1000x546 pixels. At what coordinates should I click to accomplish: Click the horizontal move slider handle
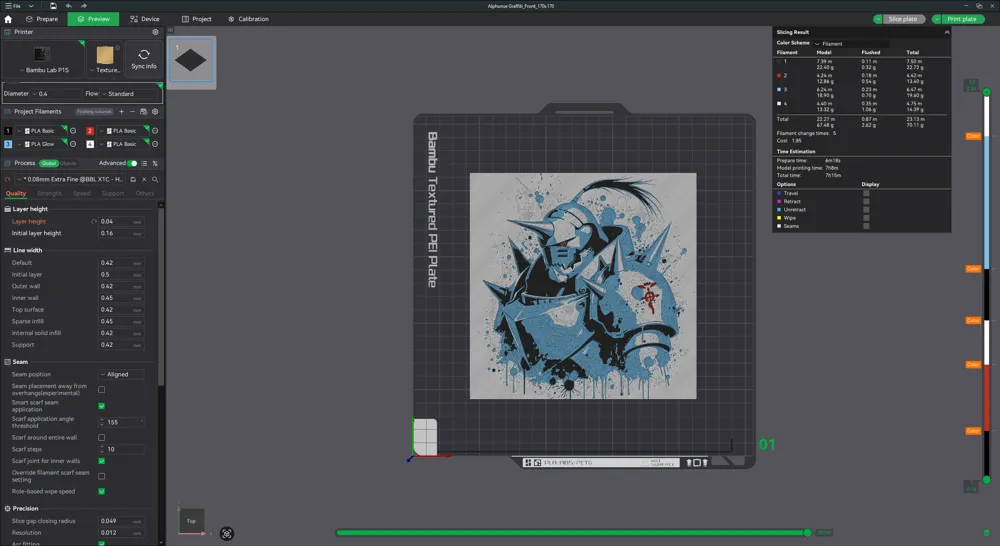(x=807, y=533)
